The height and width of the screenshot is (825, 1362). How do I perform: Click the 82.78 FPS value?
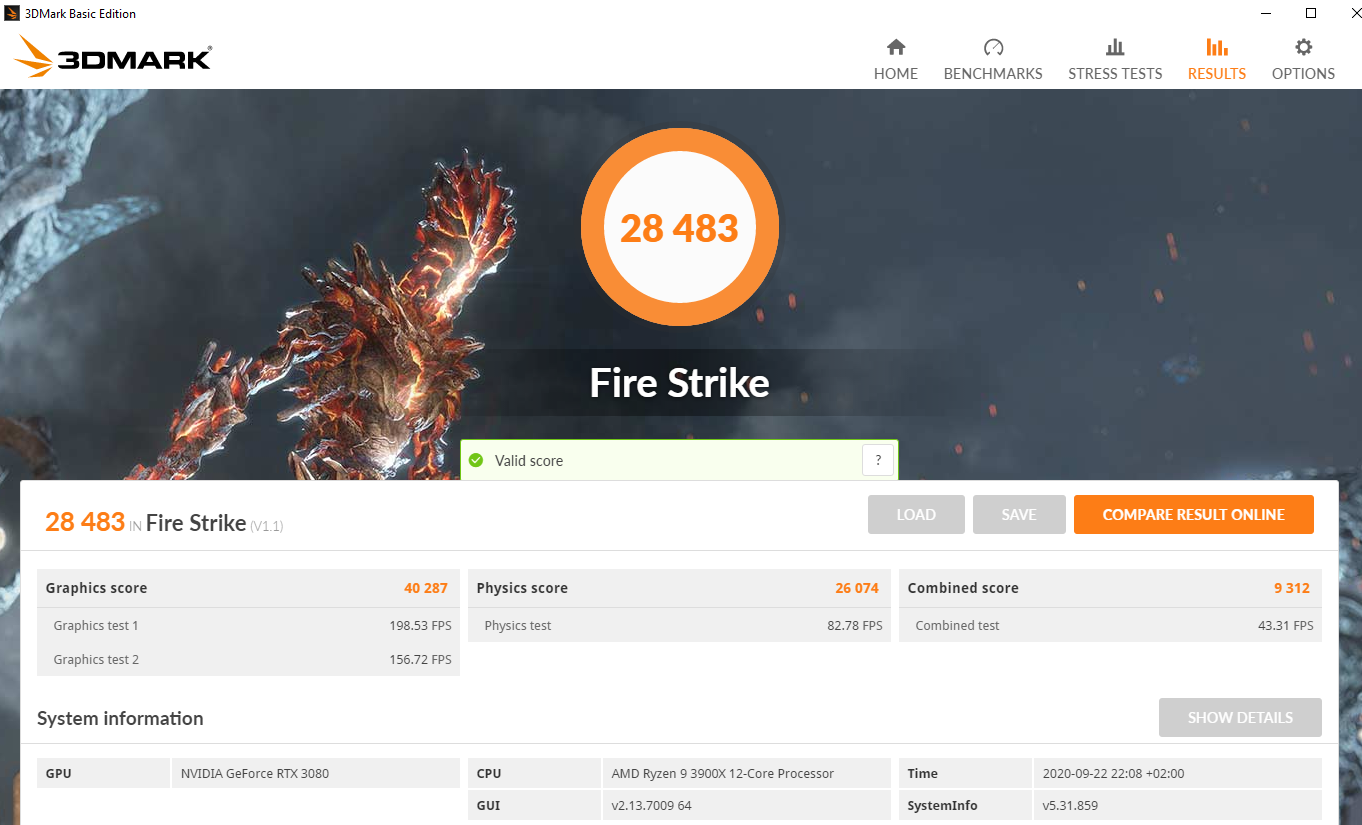pos(855,626)
